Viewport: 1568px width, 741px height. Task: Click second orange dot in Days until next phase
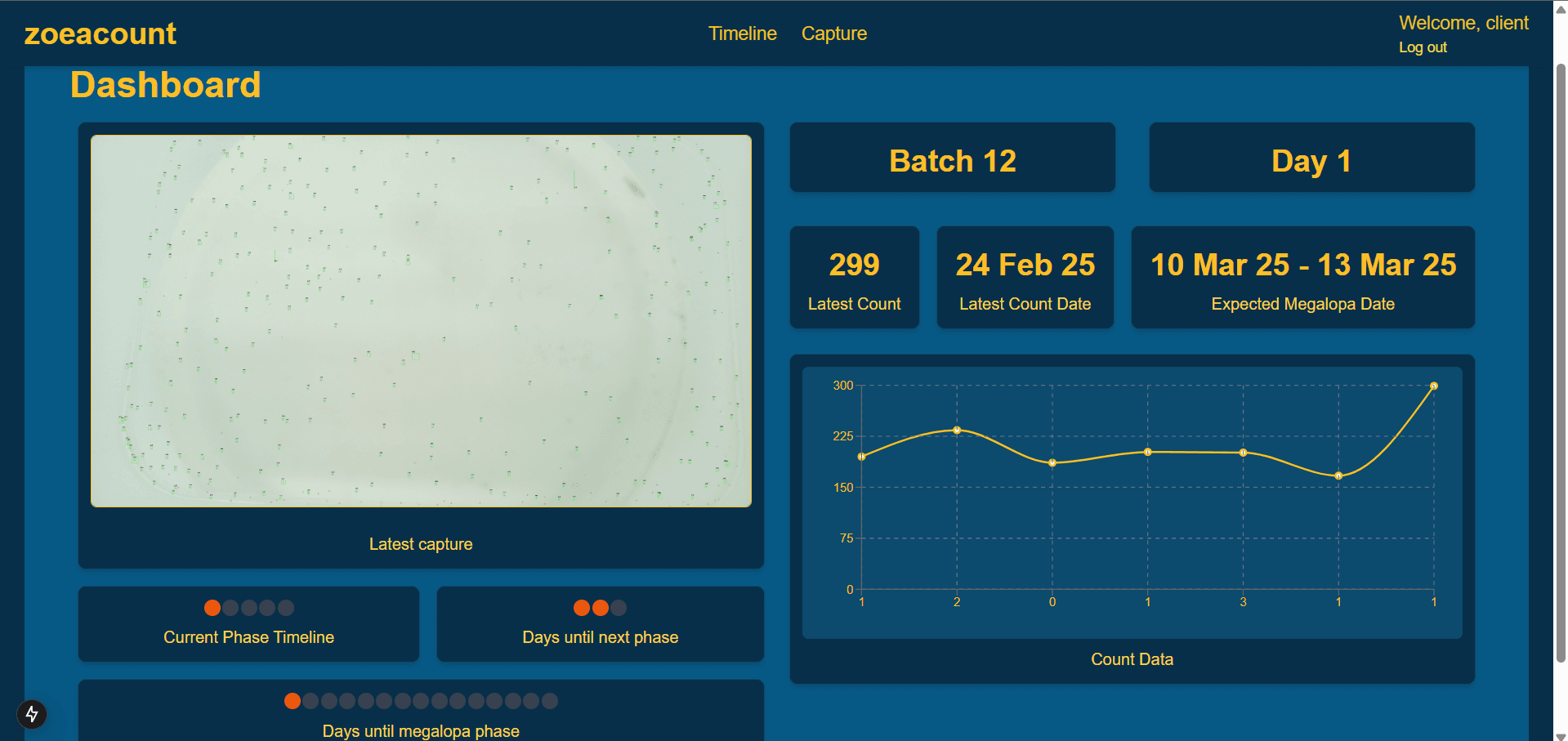pyautogui.click(x=601, y=608)
